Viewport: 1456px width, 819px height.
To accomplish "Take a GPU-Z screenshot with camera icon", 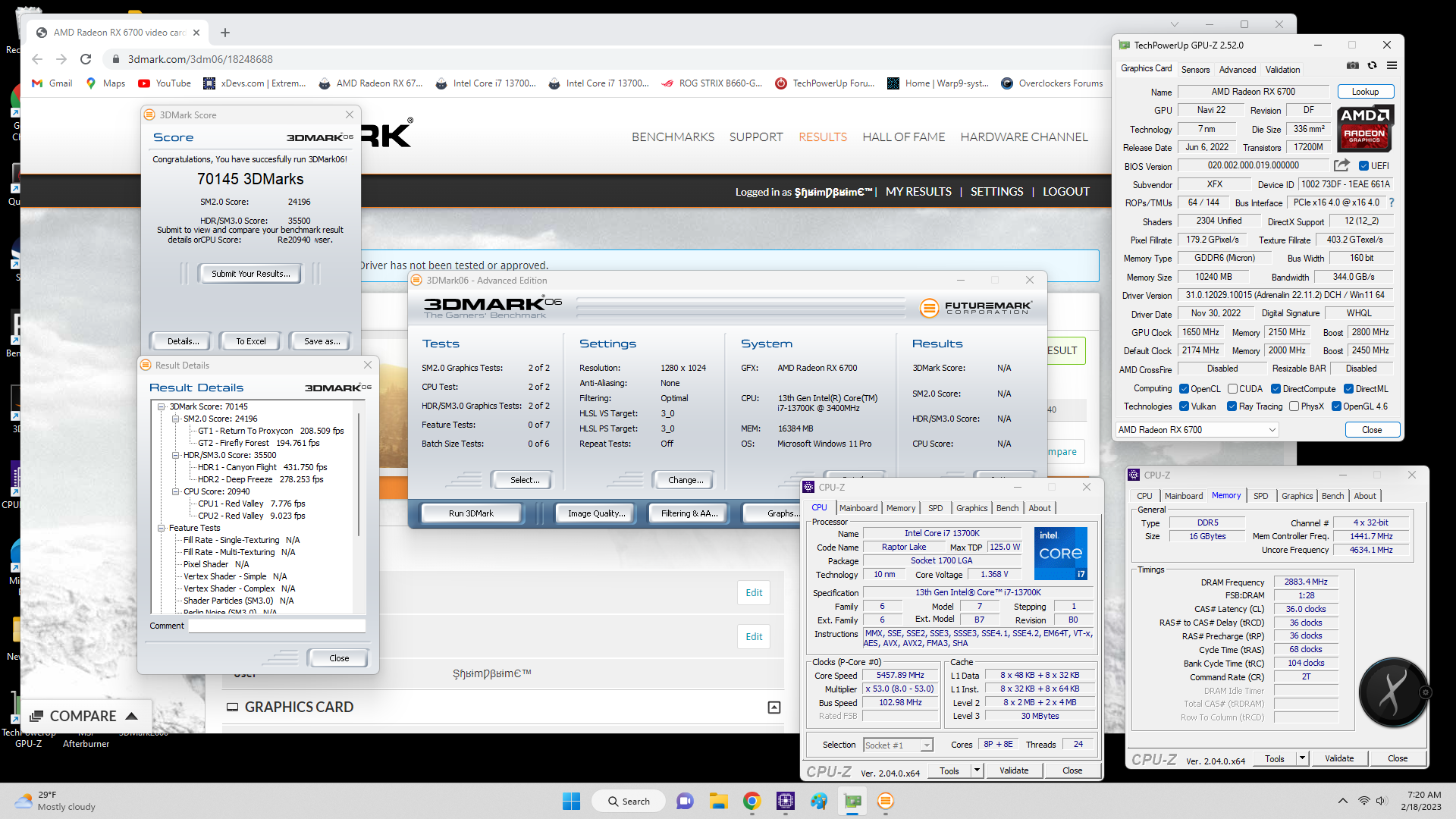I will click(x=1352, y=66).
